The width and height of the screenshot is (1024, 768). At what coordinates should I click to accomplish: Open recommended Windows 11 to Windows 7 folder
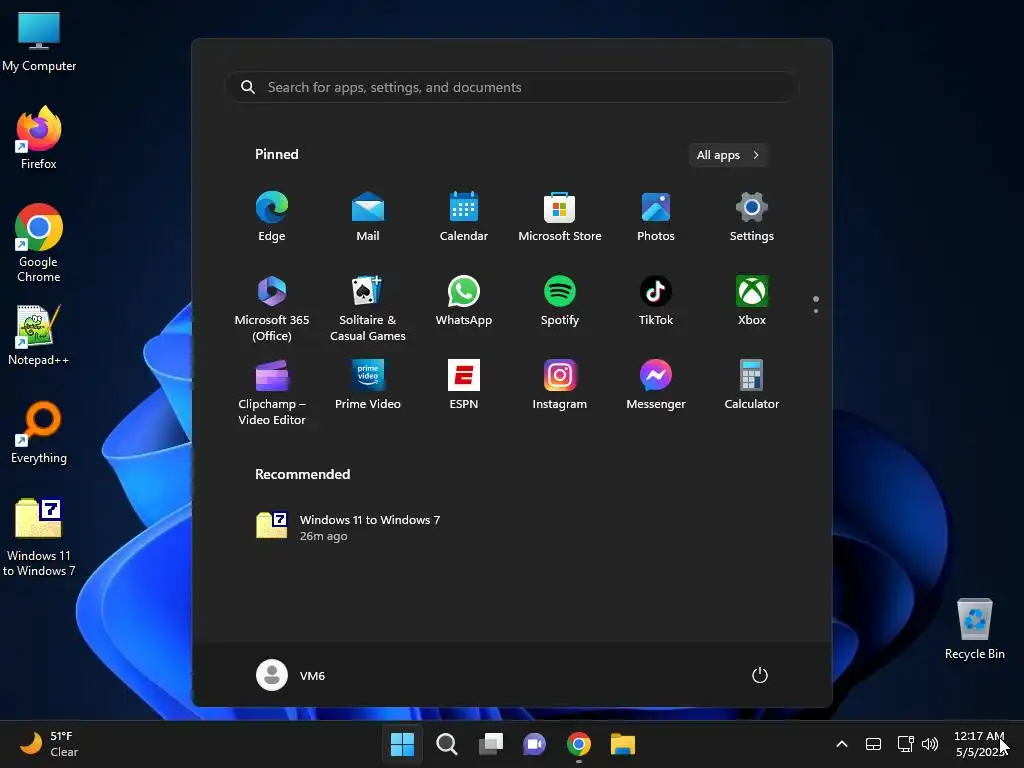[x=348, y=527]
